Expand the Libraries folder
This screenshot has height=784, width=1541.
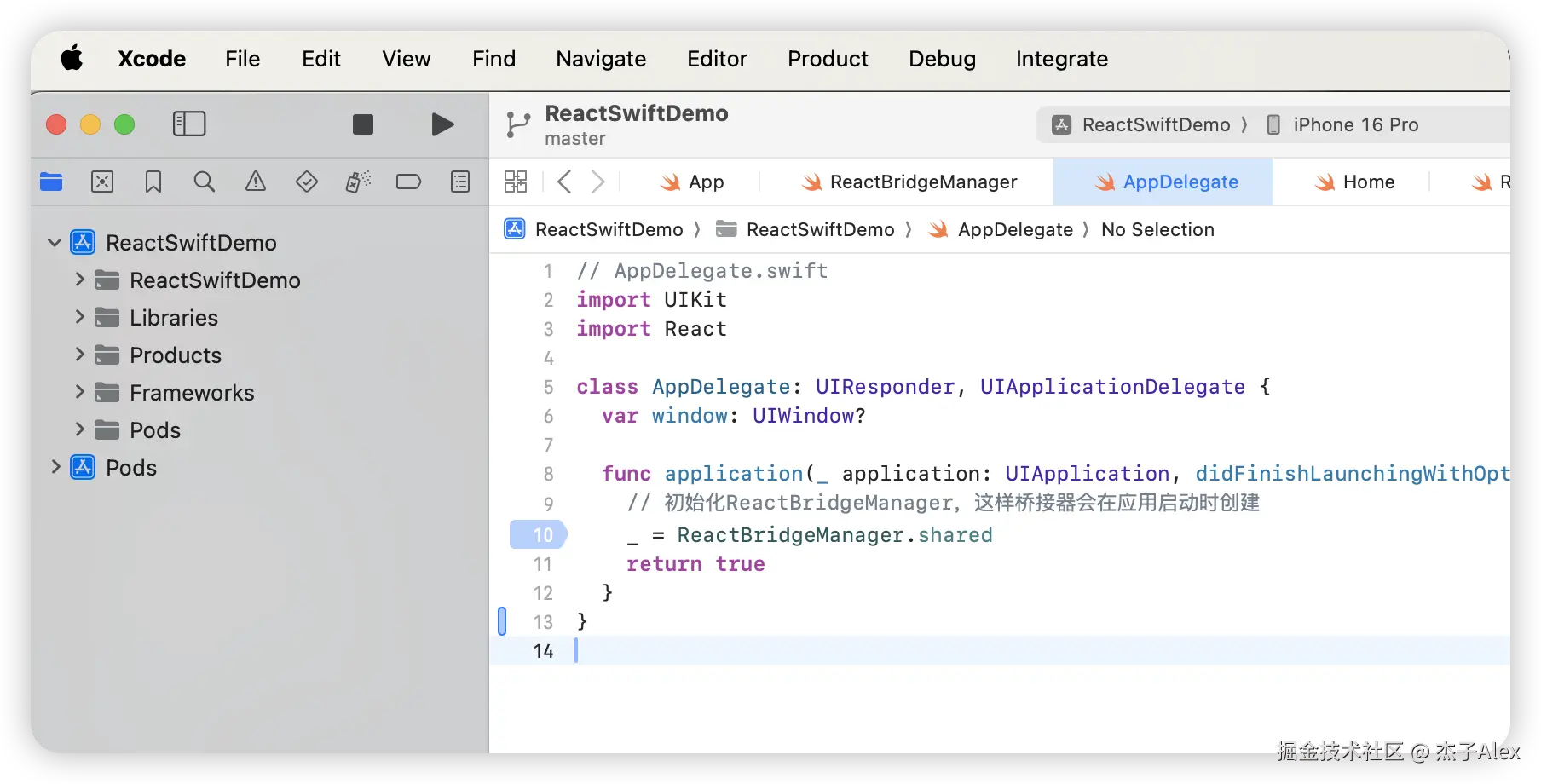(79, 317)
